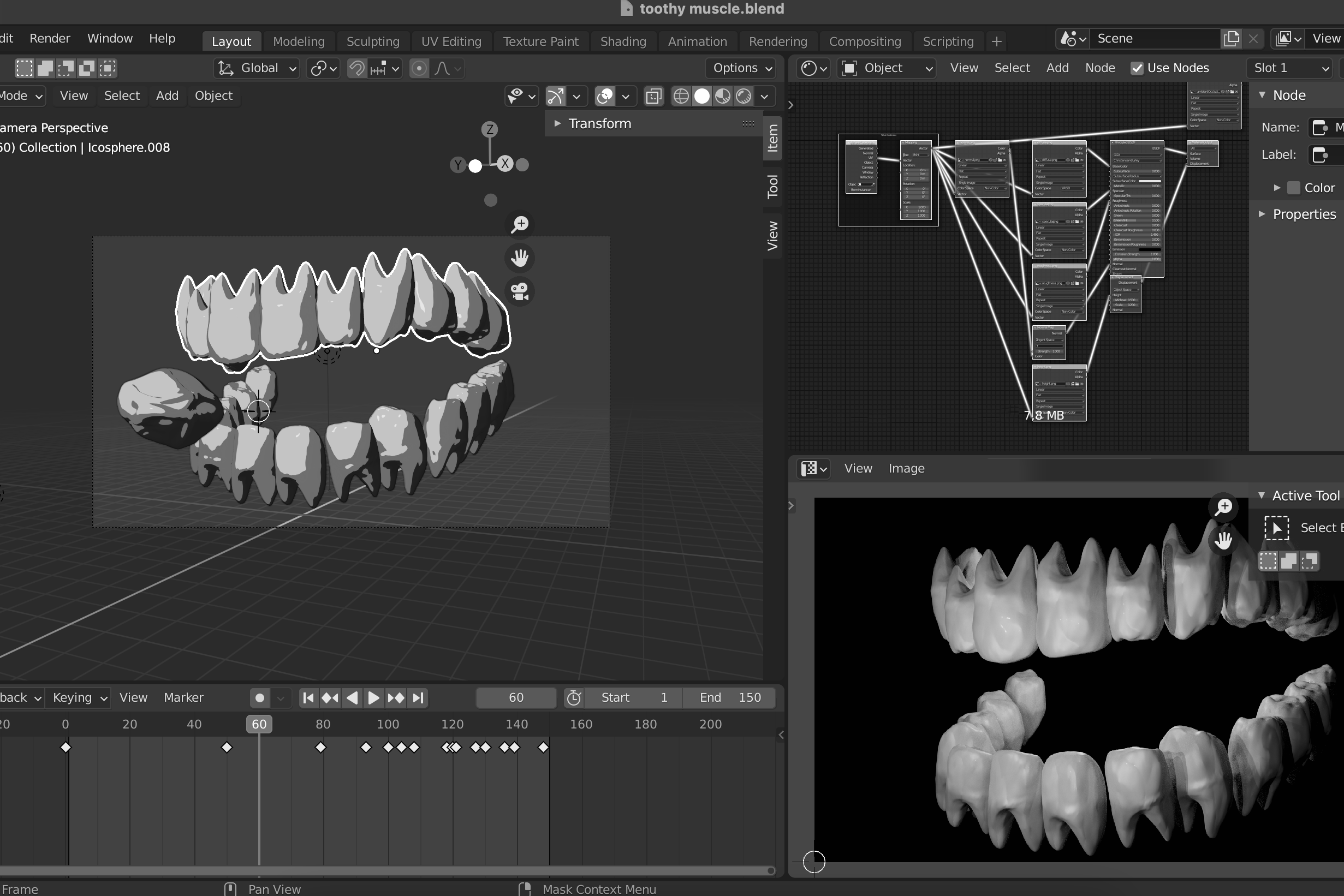Open the Global transform orientation dropdown
1344x896 pixels.
coord(258,69)
